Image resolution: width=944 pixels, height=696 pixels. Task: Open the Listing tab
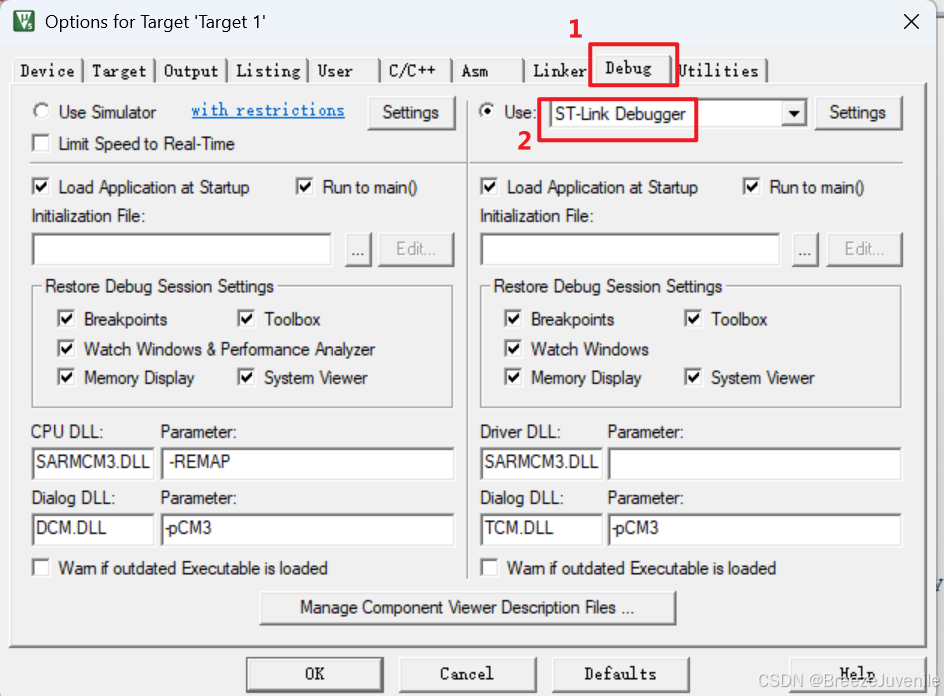tap(268, 71)
